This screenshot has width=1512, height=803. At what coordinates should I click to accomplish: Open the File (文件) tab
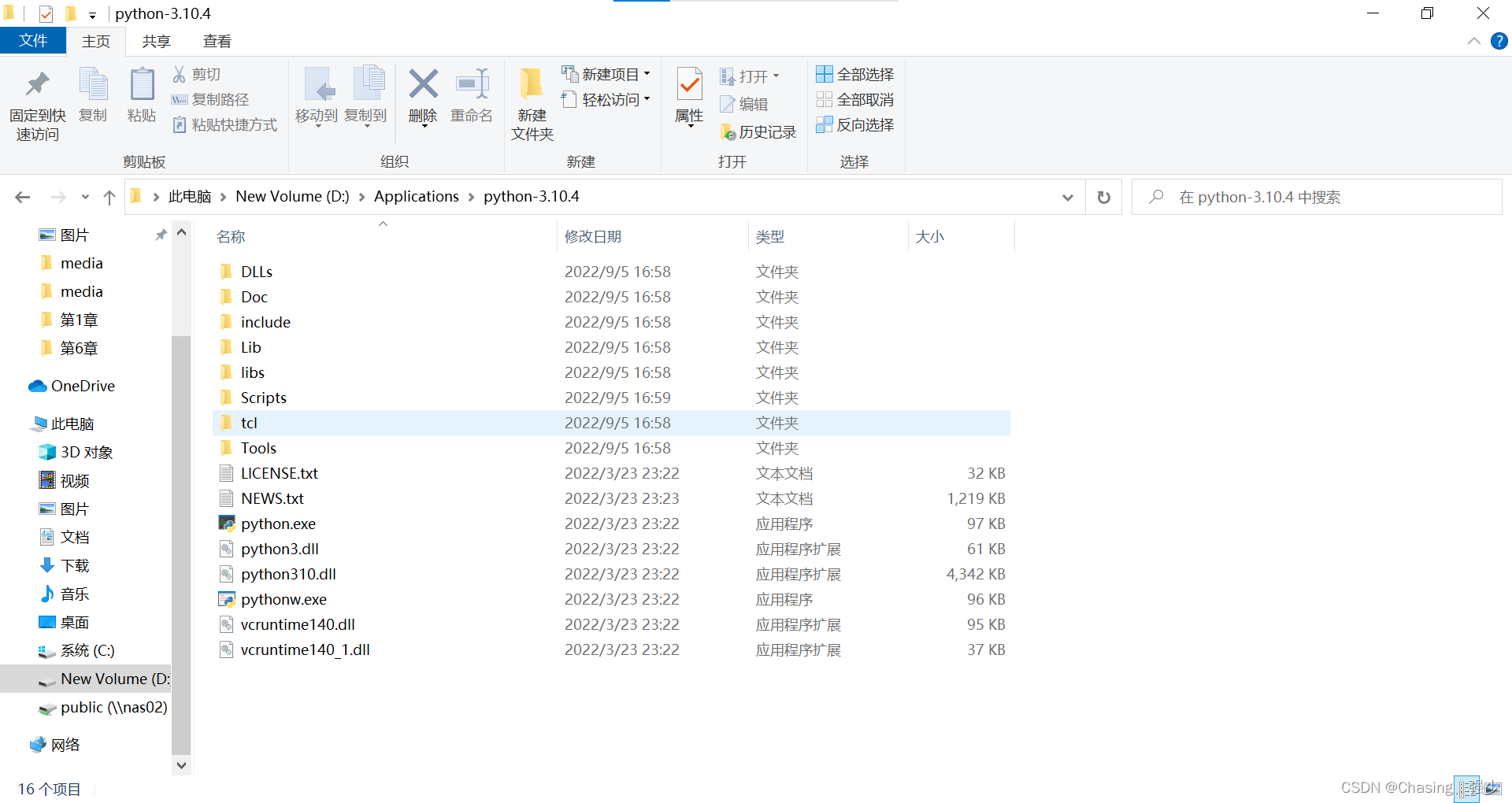pyautogui.click(x=33, y=41)
